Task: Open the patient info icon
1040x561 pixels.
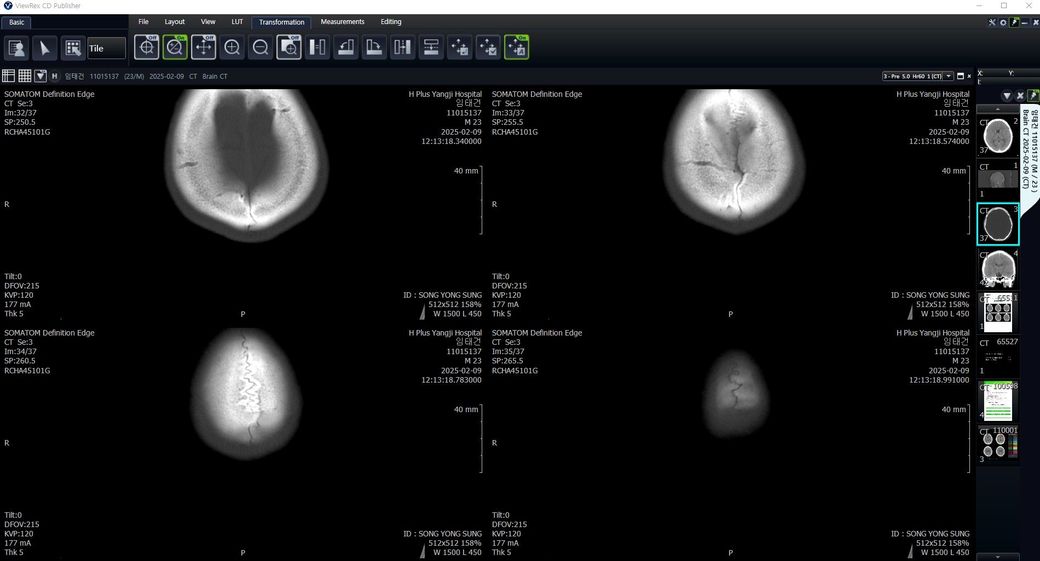Action: point(17,47)
